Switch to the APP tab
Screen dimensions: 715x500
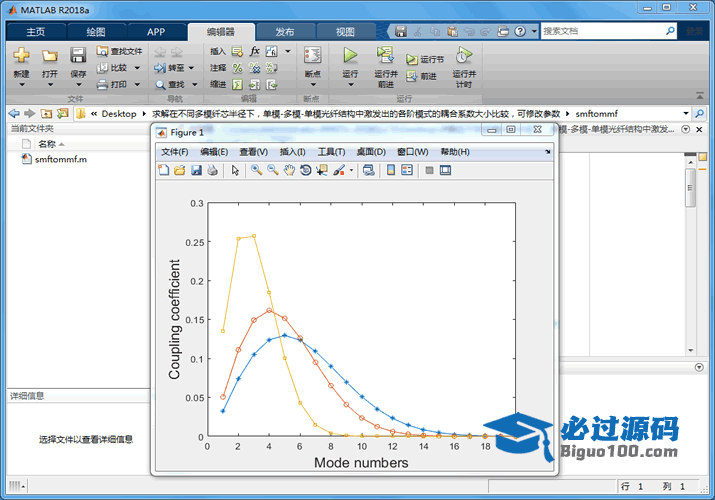click(156, 32)
